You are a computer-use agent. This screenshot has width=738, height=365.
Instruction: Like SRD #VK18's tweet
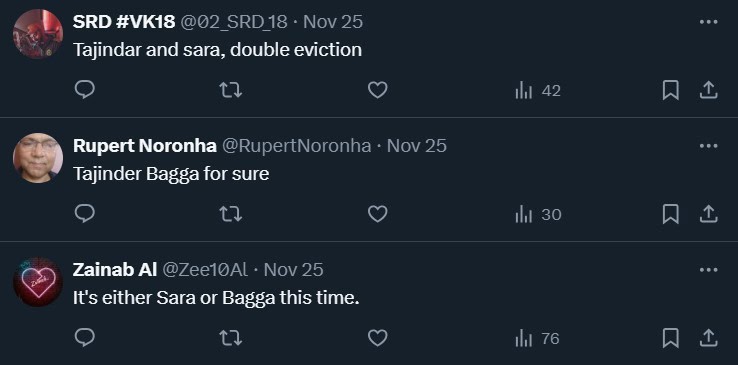(x=377, y=90)
